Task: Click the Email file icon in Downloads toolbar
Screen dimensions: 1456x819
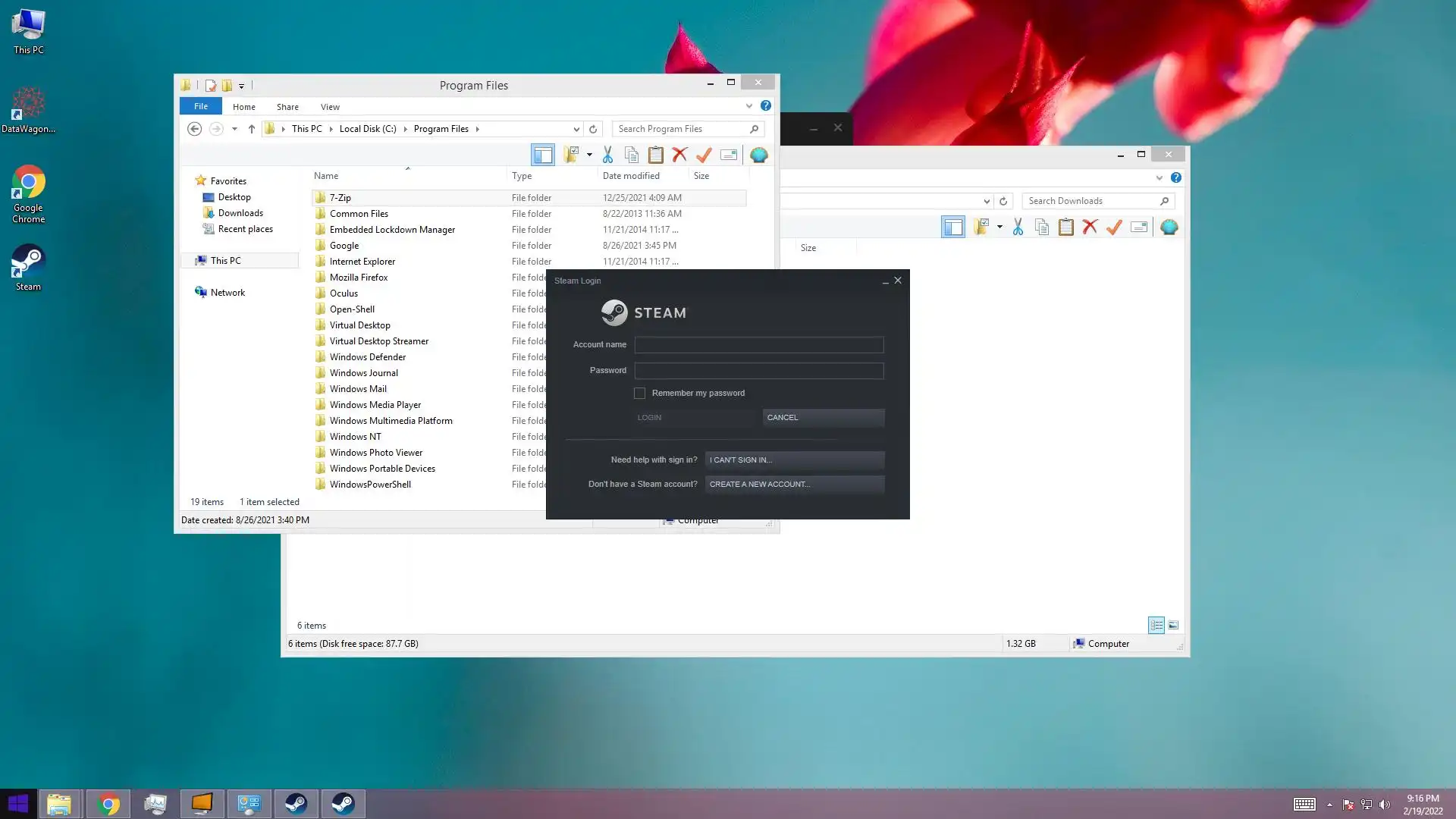Action: 1139,227
